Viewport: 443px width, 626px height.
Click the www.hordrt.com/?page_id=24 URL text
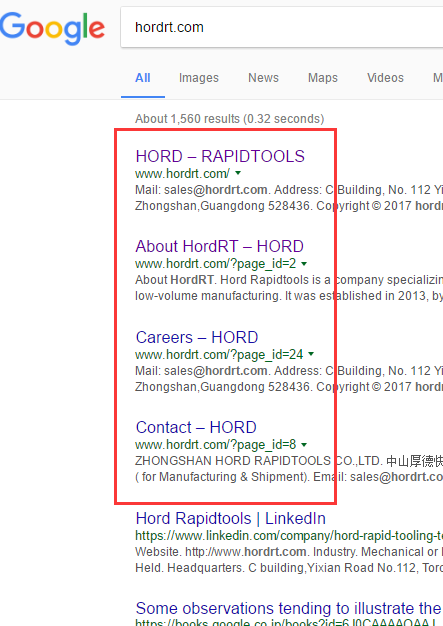tap(219, 354)
